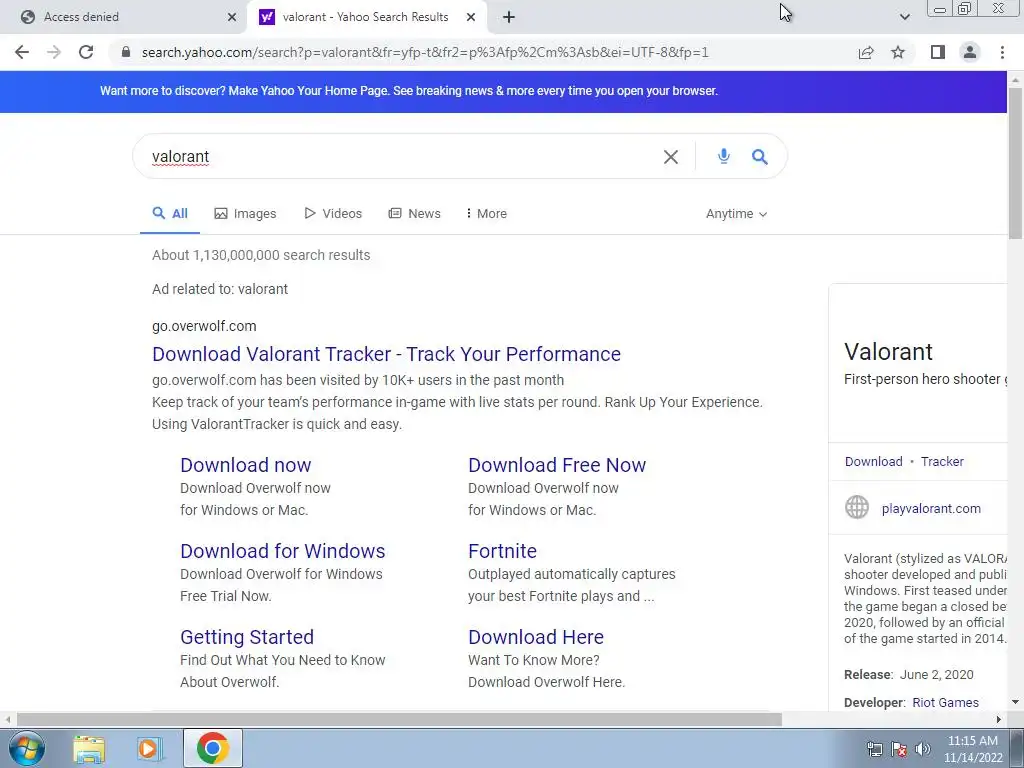The width and height of the screenshot is (1024, 768).
Task: Click the Download Free Now link
Action: click(x=557, y=465)
